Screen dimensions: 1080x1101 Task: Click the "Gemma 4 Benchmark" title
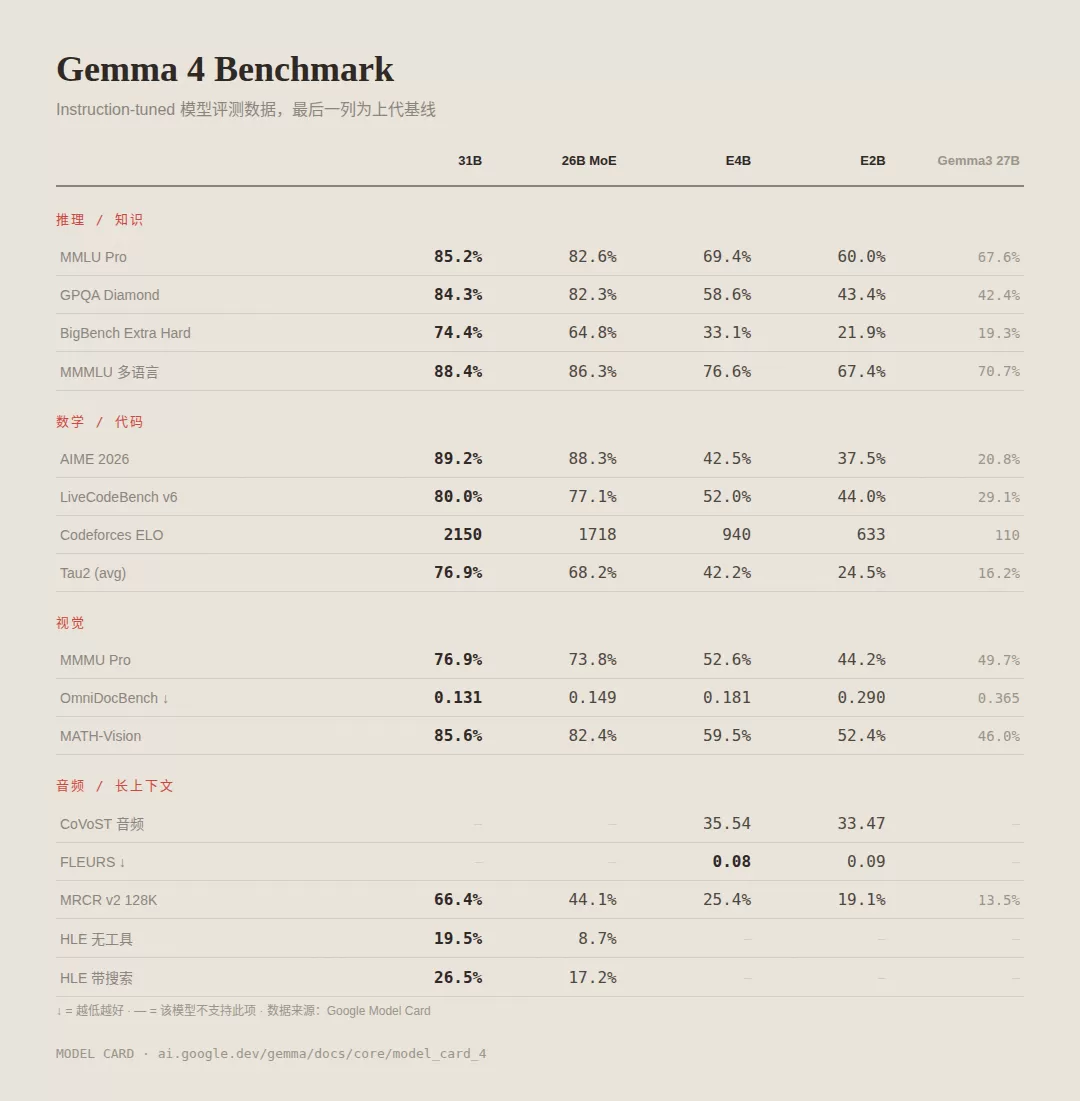[x=225, y=70]
